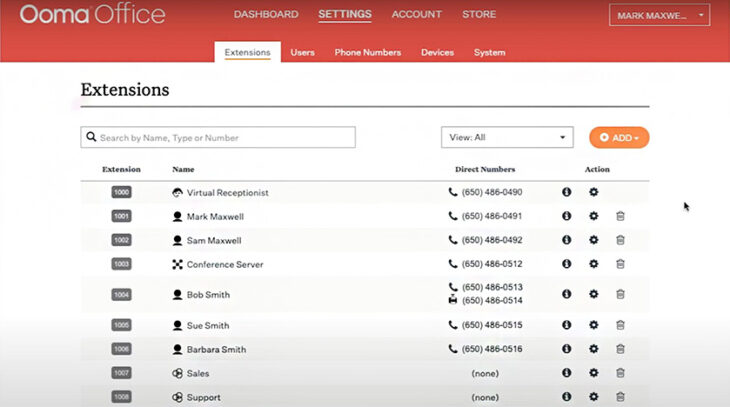Open gear settings for Bob Smith
Image resolution: width=730 pixels, height=407 pixels.
(x=593, y=294)
